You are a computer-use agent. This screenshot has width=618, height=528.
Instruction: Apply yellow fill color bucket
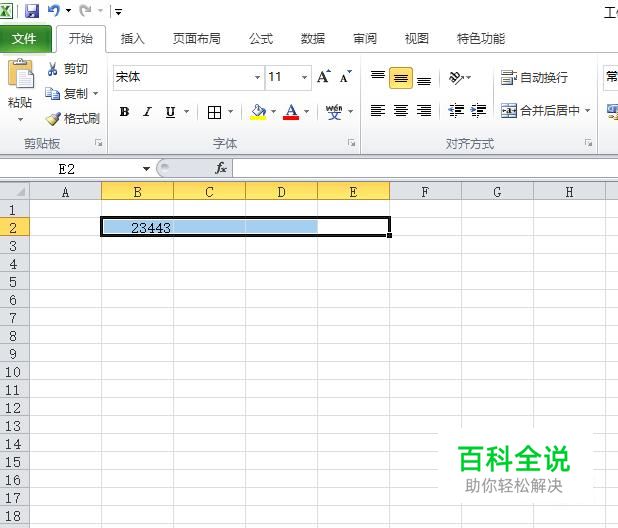pos(259,112)
